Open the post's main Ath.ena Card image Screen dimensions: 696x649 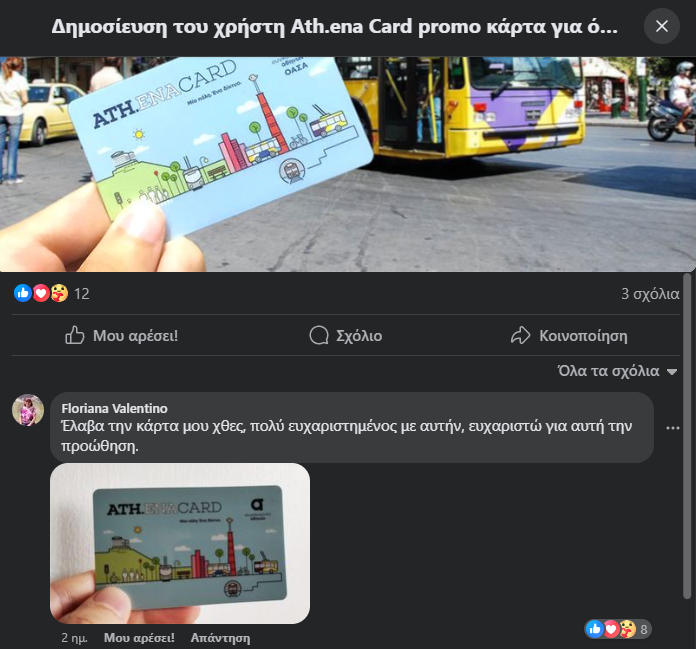(348, 164)
